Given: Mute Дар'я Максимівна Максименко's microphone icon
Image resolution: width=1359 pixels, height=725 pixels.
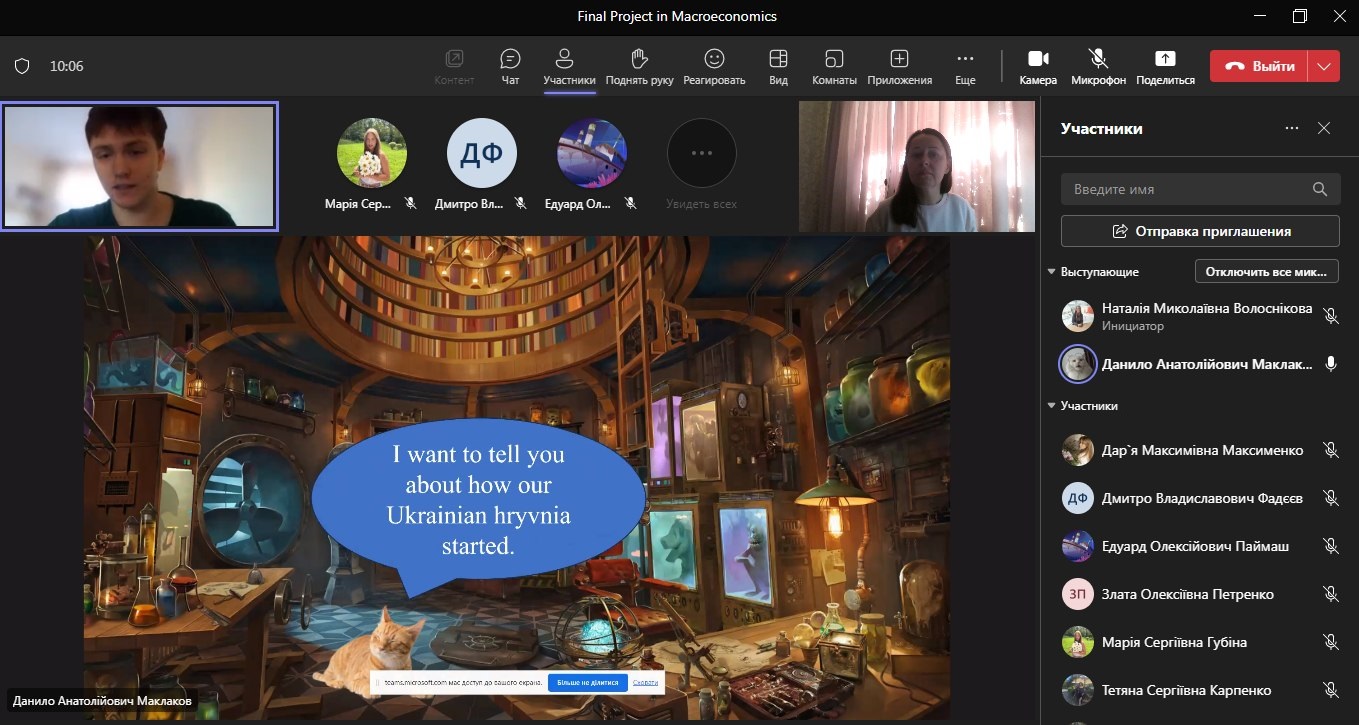Looking at the screenshot, I should [1331, 451].
